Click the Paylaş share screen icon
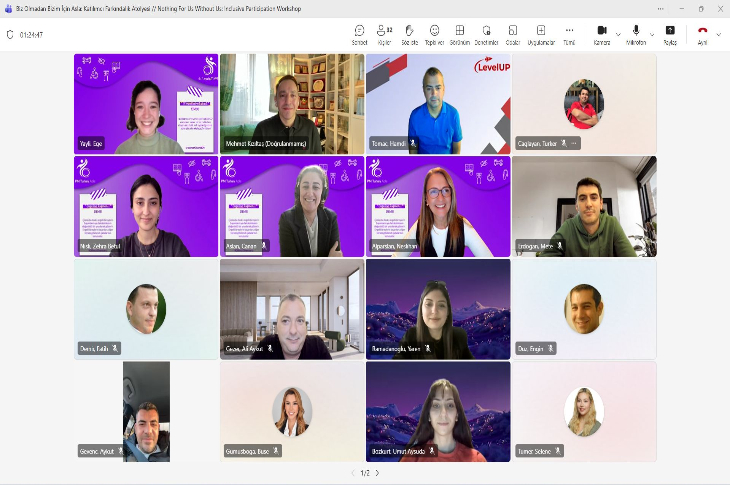 (x=670, y=34)
